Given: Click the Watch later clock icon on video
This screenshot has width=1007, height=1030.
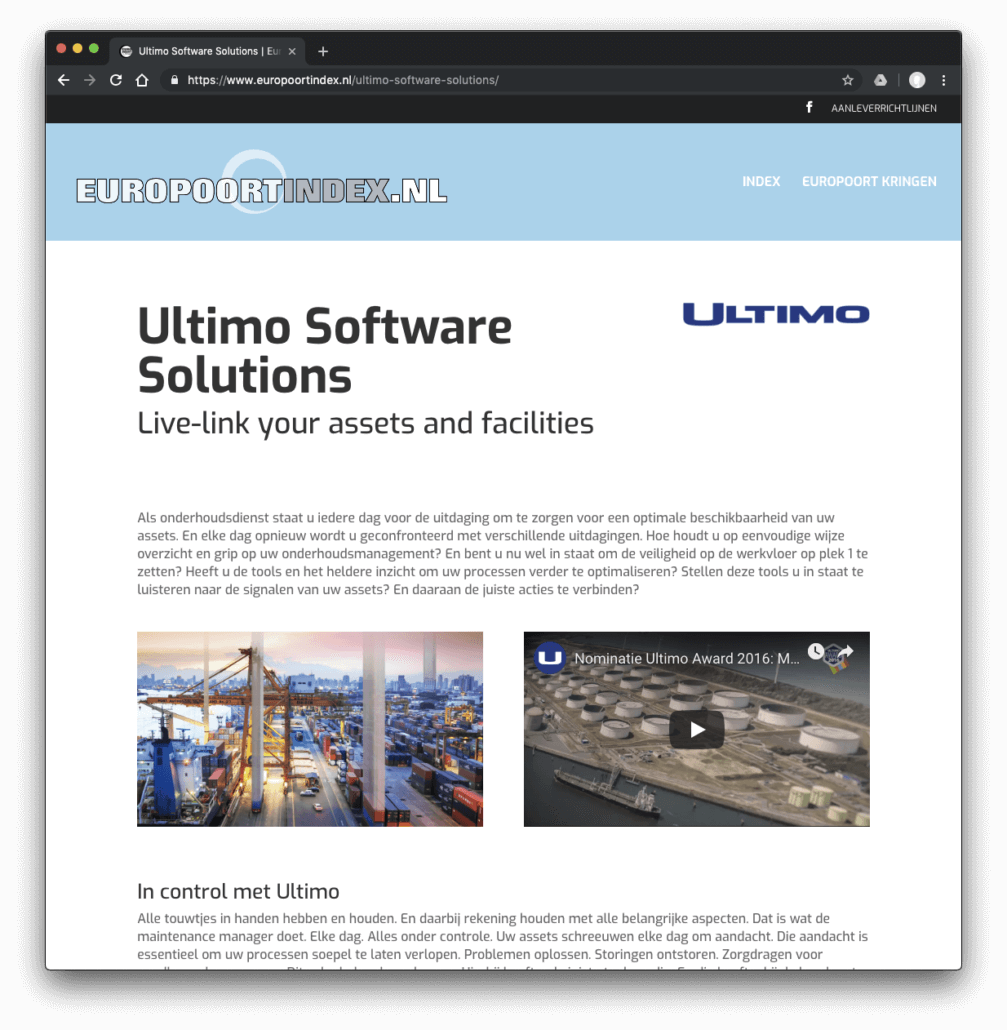Looking at the screenshot, I should (x=815, y=651).
